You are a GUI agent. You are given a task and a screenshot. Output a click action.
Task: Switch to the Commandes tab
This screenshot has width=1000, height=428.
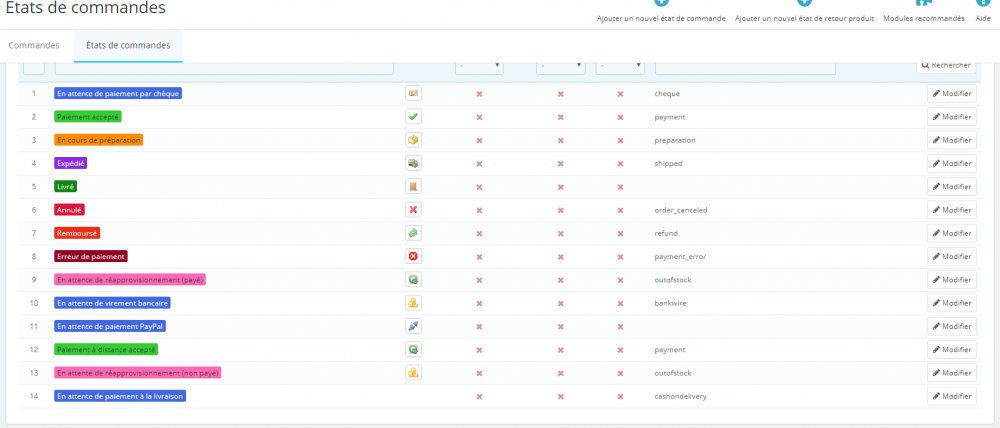click(x=34, y=46)
